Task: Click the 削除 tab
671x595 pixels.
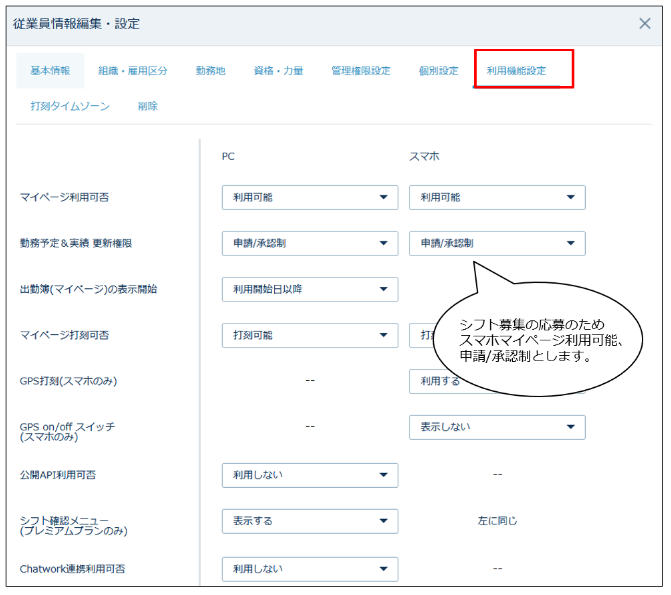Action: [148, 106]
